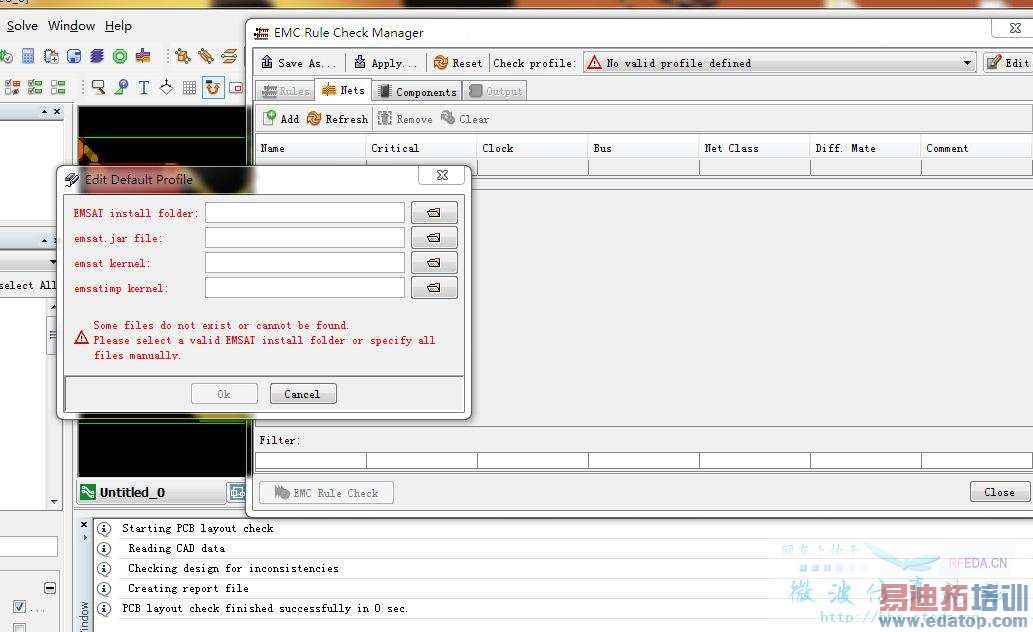Click the red rectangle icon beside the rotate icon
This screenshot has width=1033, height=632.
pyautogui.click(x=237, y=87)
